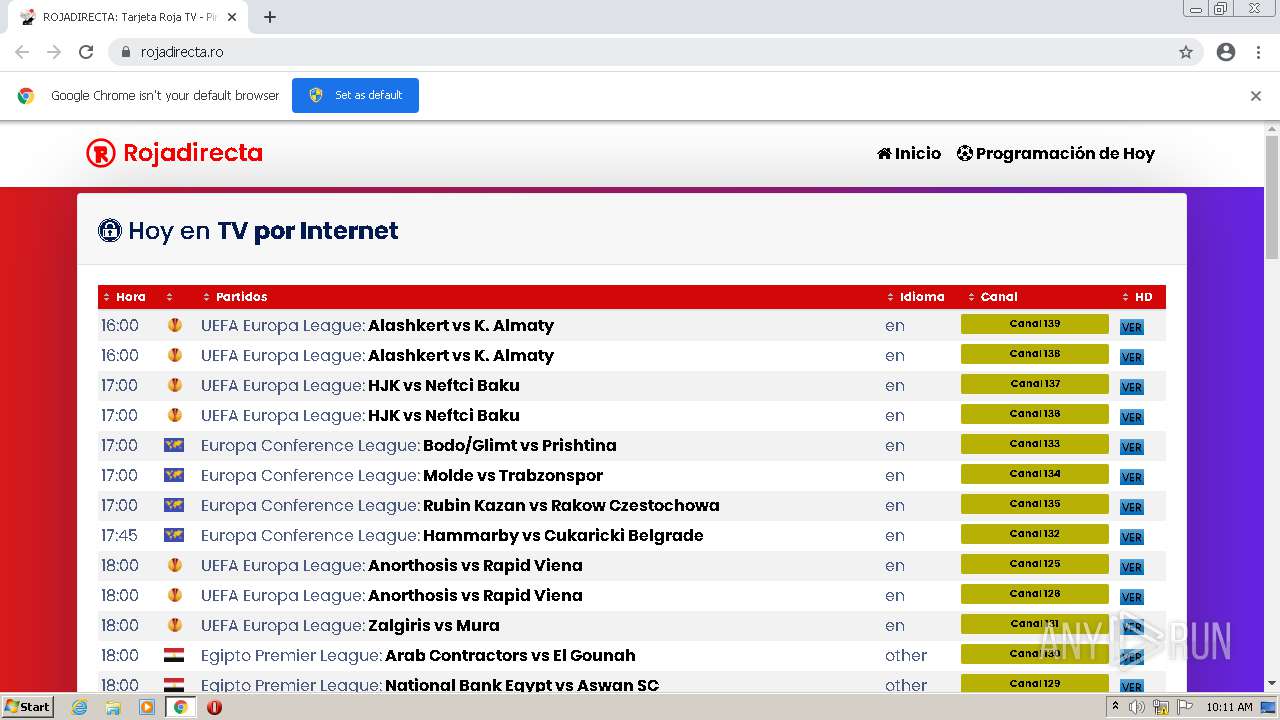The height and width of the screenshot is (720, 1280).
Task: Click the Rubin Kazan vs Rakow Czestochowa match
Action: tap(571, 505)
